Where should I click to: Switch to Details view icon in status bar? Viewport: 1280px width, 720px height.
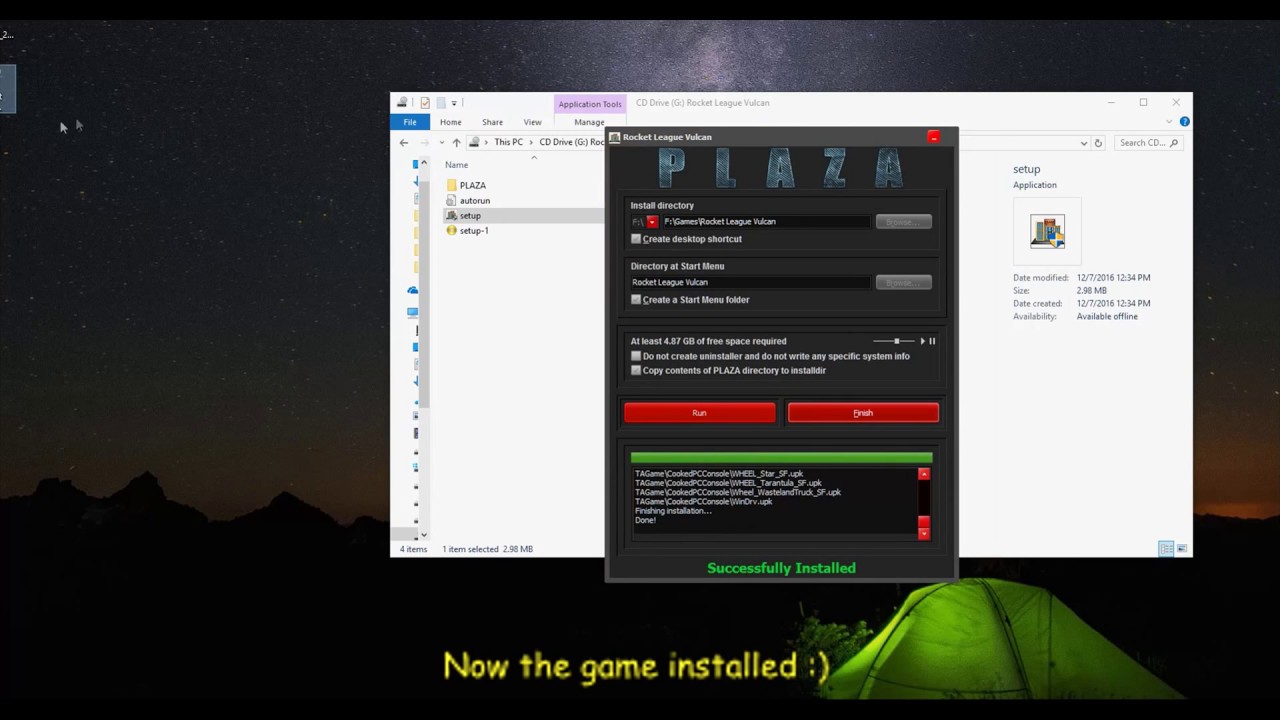pos(1166,549)
